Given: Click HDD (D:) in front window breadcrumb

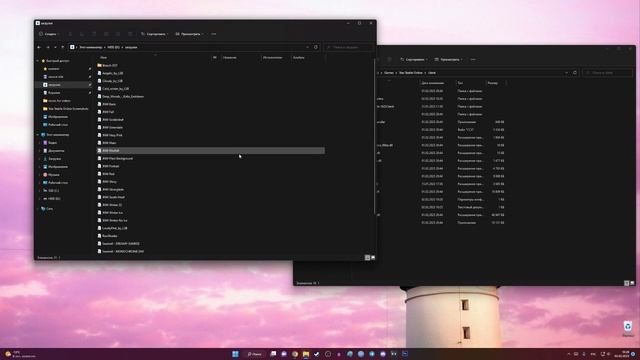Looking at the screenshot, I should coord(113,47).
